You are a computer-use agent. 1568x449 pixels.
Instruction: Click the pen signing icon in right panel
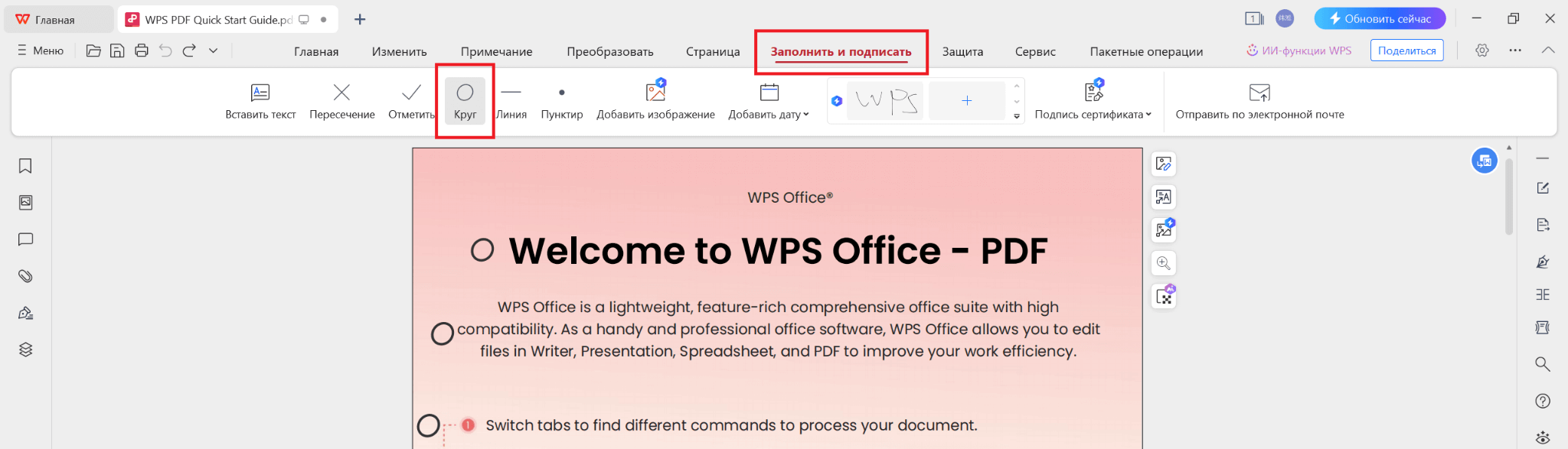pos(1543,262)
